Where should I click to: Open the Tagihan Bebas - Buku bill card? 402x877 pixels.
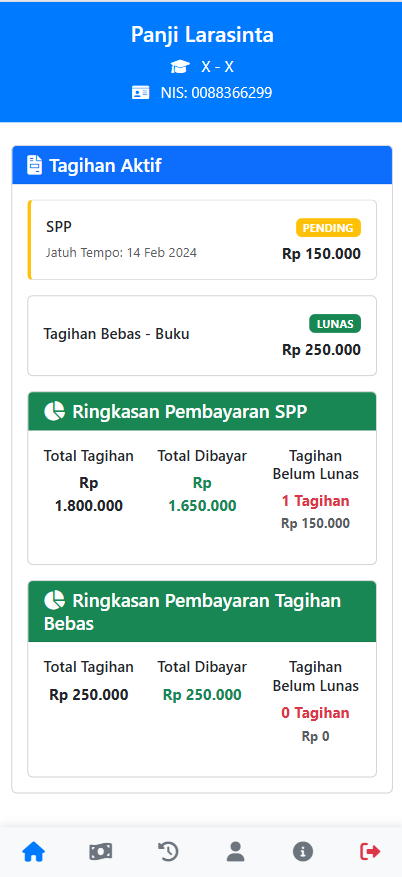202,336
